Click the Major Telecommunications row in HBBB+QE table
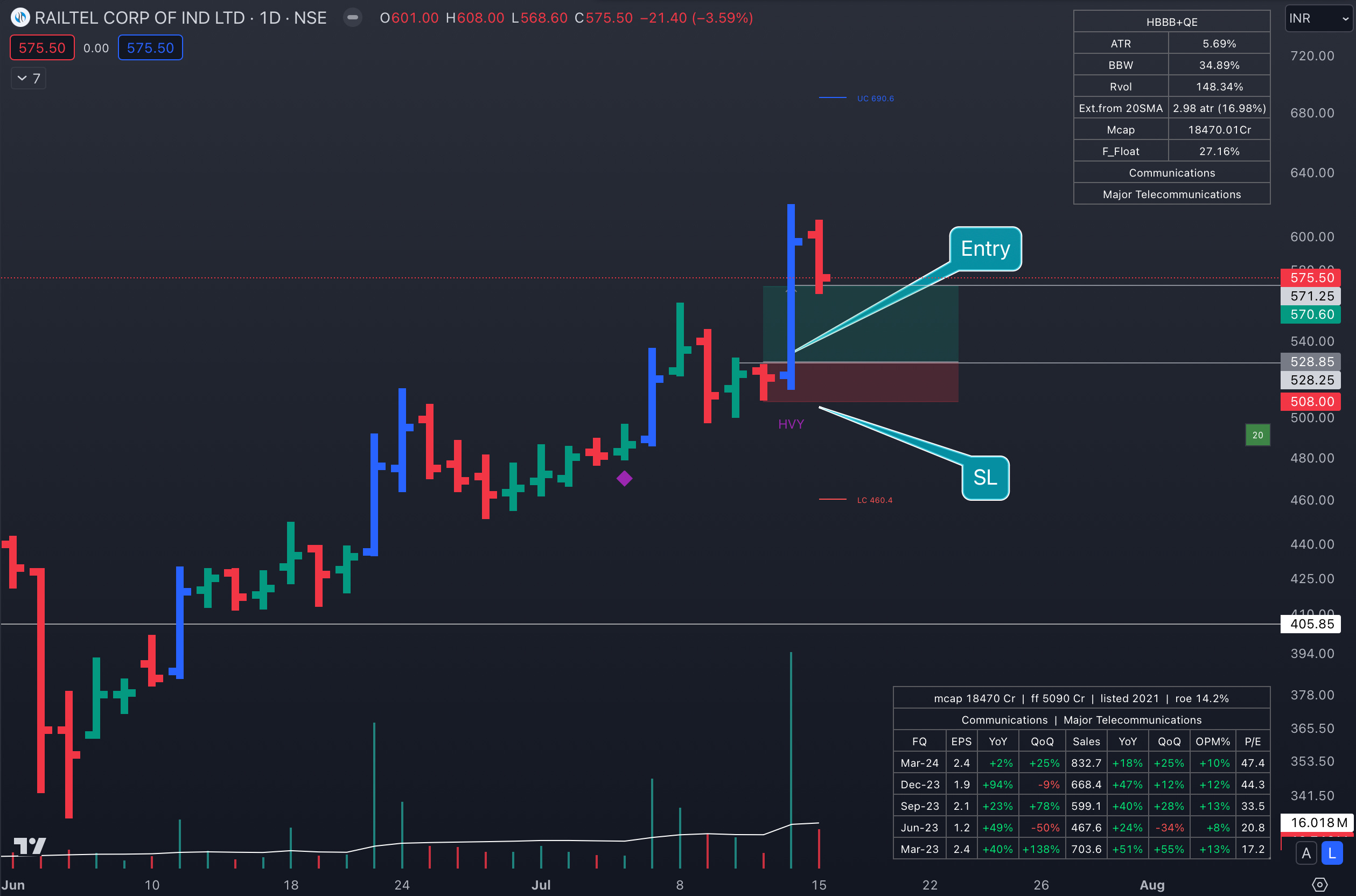This screenshot has width=1356, height=896. tap(1171, 194)
